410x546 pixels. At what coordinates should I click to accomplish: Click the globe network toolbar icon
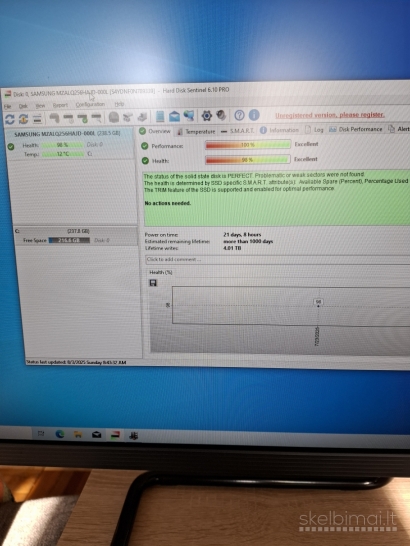pyautogui.click(x=189, y=116)
